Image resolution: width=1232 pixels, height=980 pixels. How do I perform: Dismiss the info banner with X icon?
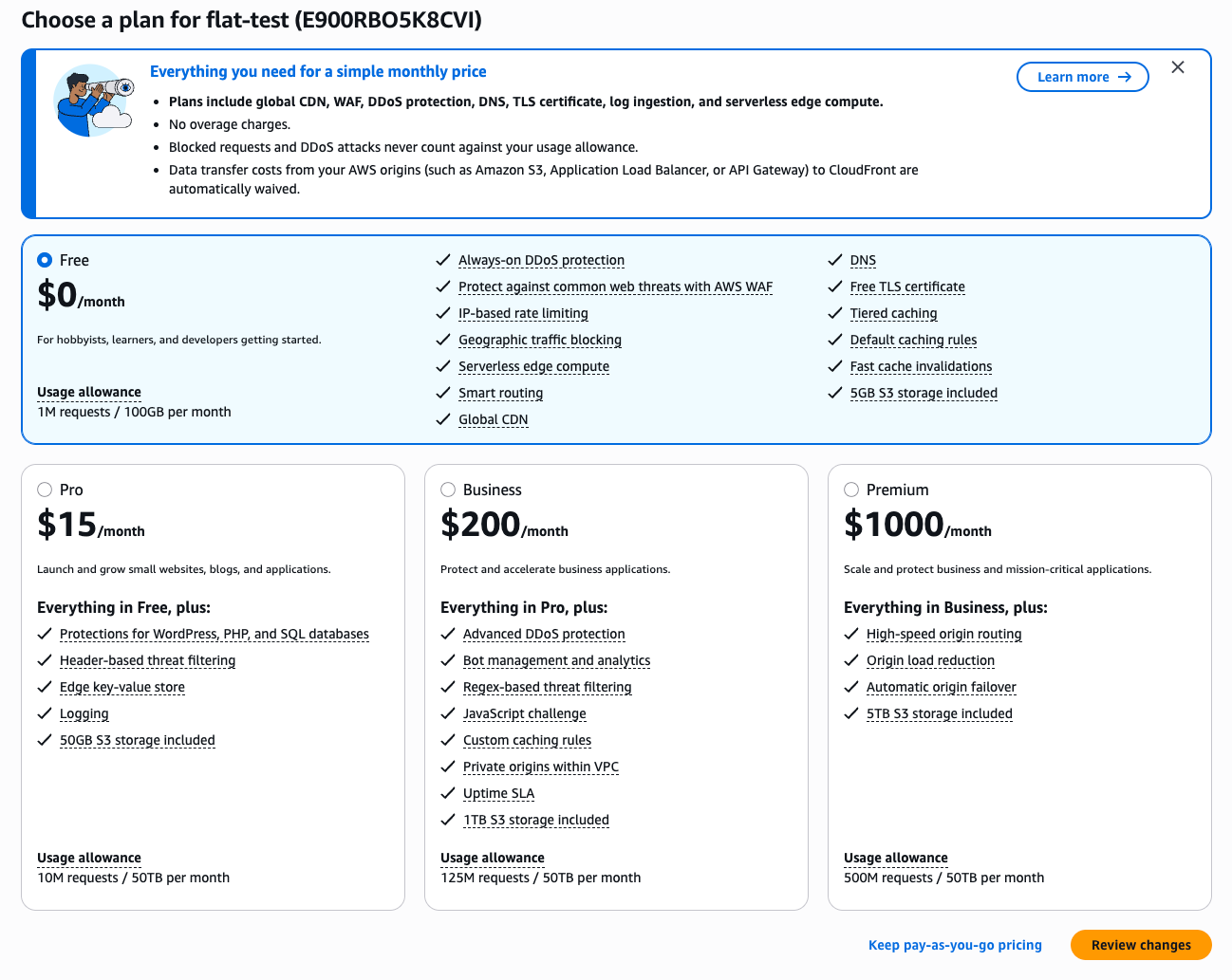point(1178,67)
